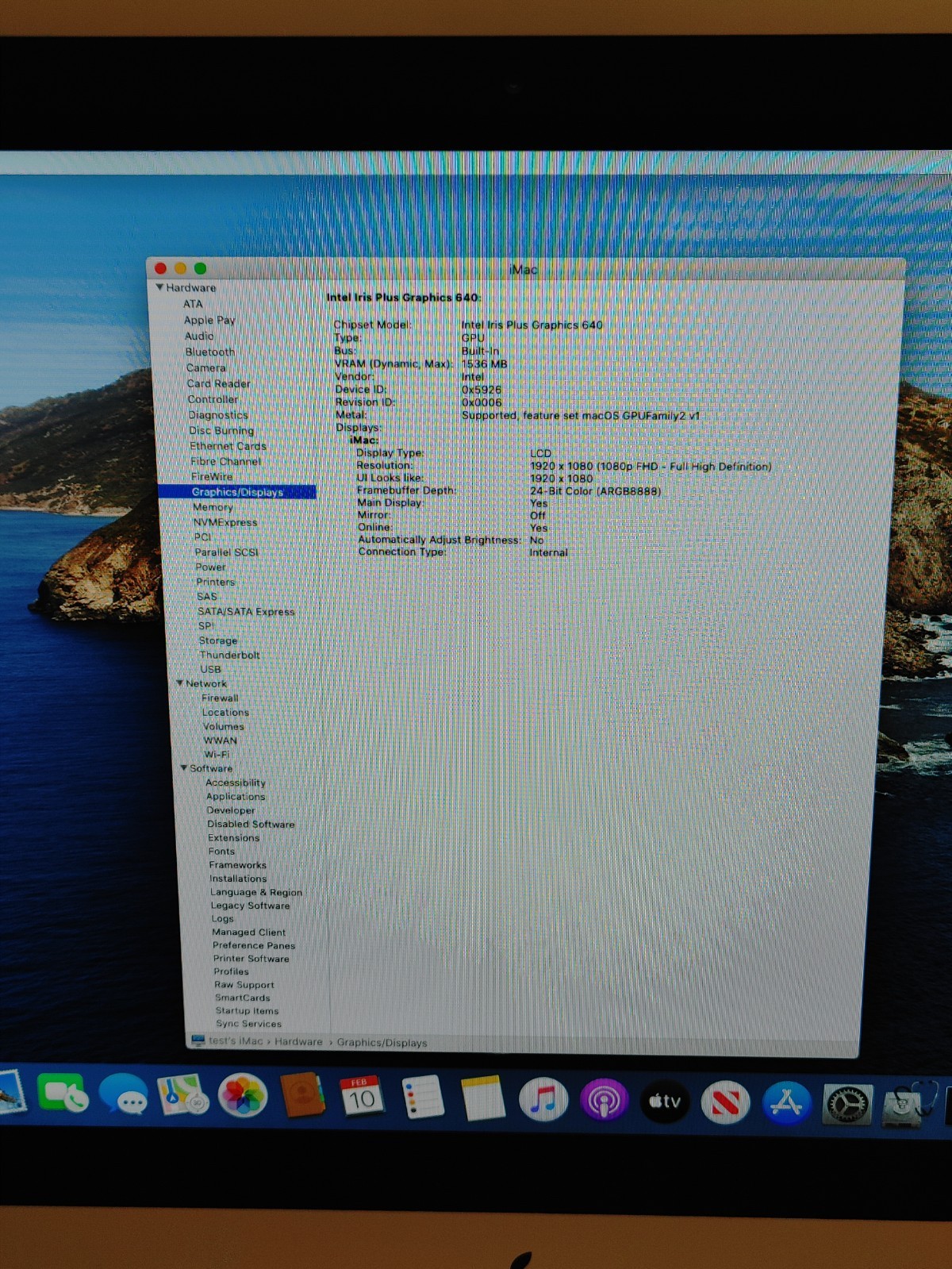Open the Apple TV dock icon
This screenshot has height=1269, width=952.
[x=665, y=1102]
